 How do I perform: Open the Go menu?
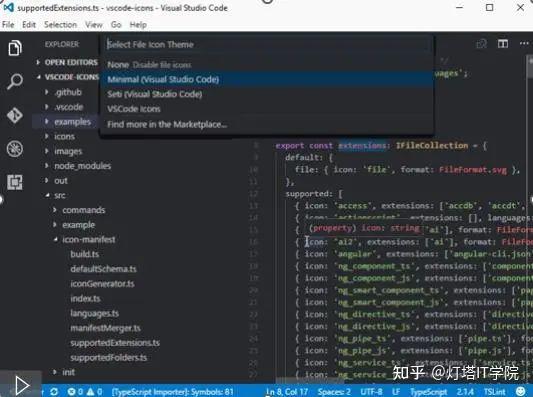pos(116,25)
